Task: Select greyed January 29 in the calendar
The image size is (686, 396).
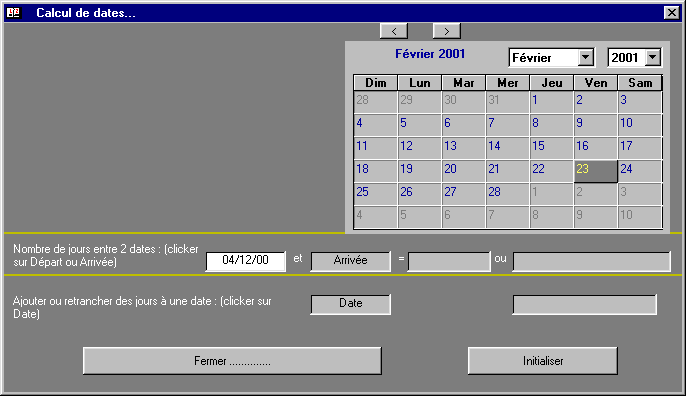Action: (420, 102)
